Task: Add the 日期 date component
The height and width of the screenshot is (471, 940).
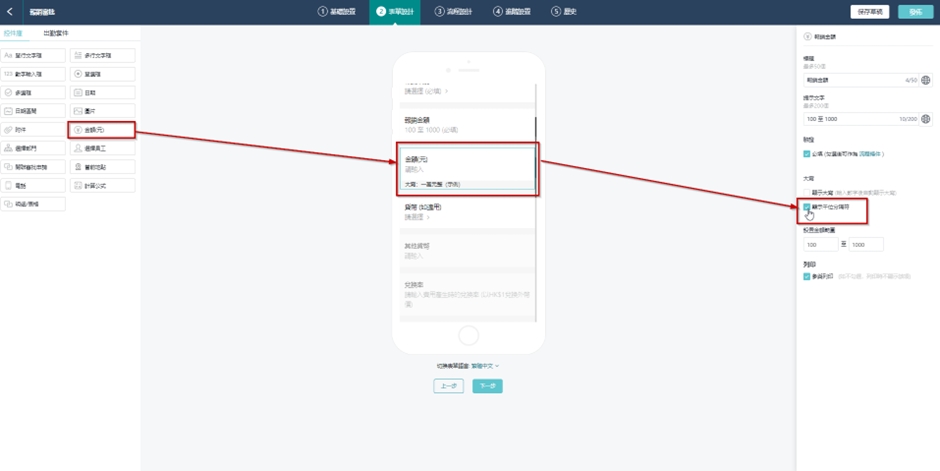Action: 101,92
